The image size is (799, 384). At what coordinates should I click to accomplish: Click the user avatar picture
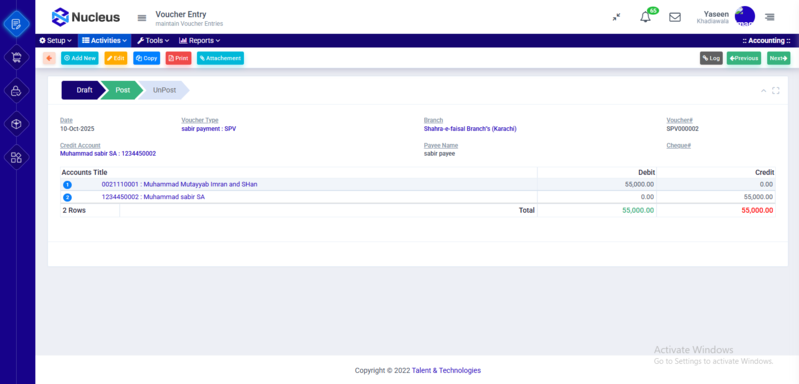[744, 16]
